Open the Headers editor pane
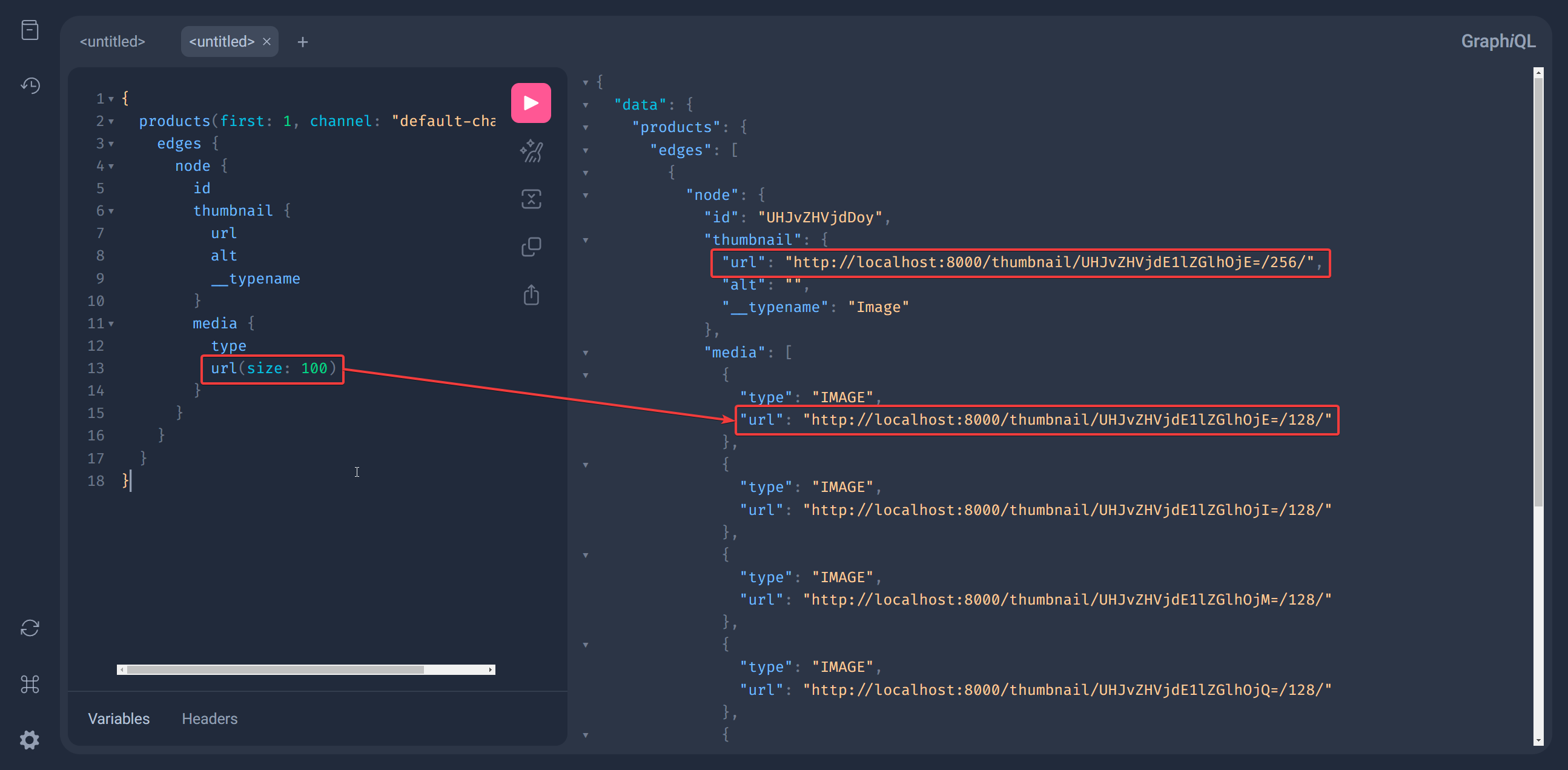This screenshot has height=770, width=1568. click(210, 719)
